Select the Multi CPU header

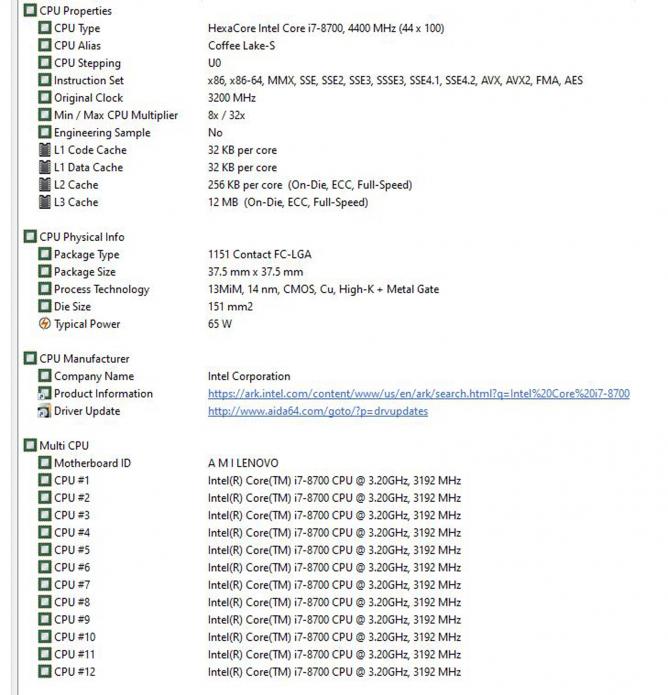pyautogui.click(x=64, y=445)
